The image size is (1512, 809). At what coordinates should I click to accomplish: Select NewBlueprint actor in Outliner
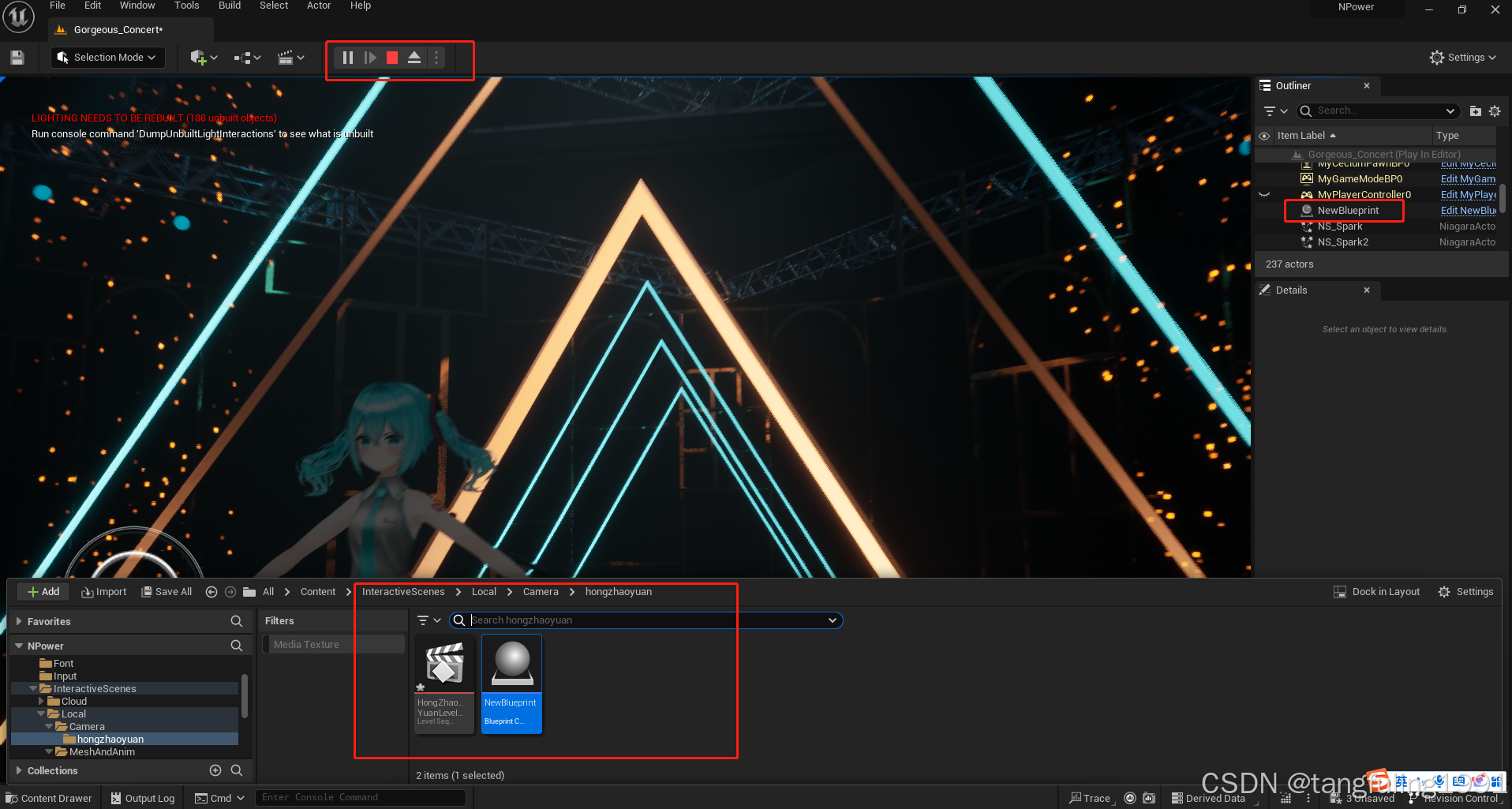click(x=1348, y=211)
